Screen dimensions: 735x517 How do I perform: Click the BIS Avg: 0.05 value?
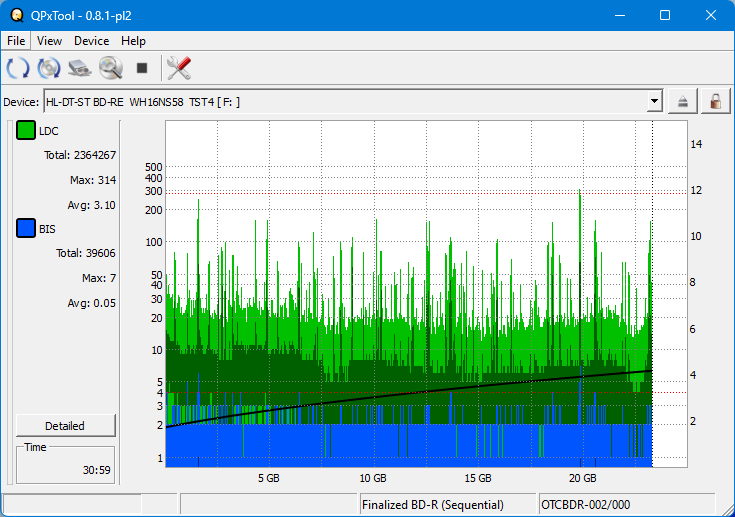coord(92,303)
